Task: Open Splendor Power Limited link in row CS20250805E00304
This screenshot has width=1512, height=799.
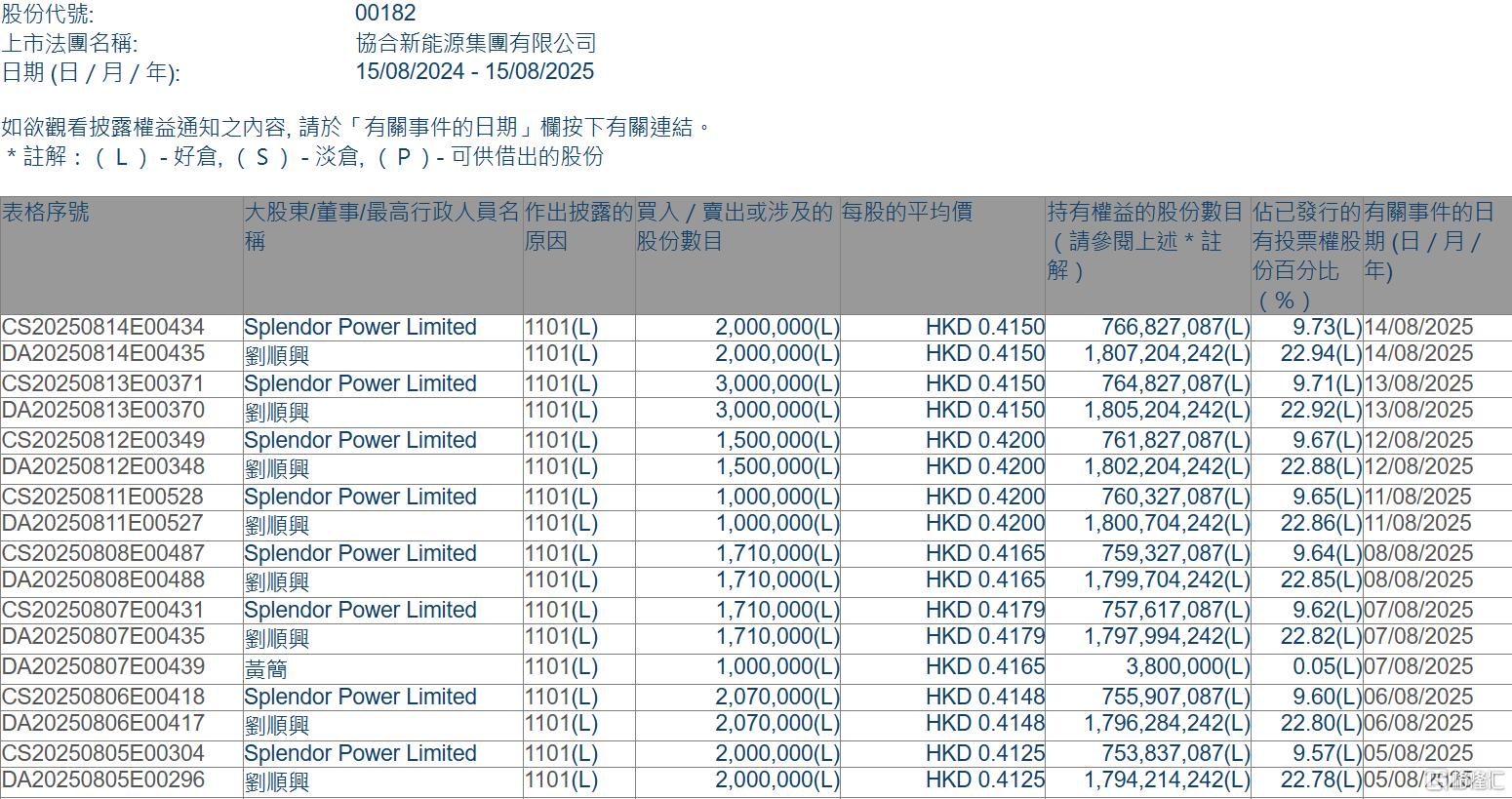Action: (360, 753)
